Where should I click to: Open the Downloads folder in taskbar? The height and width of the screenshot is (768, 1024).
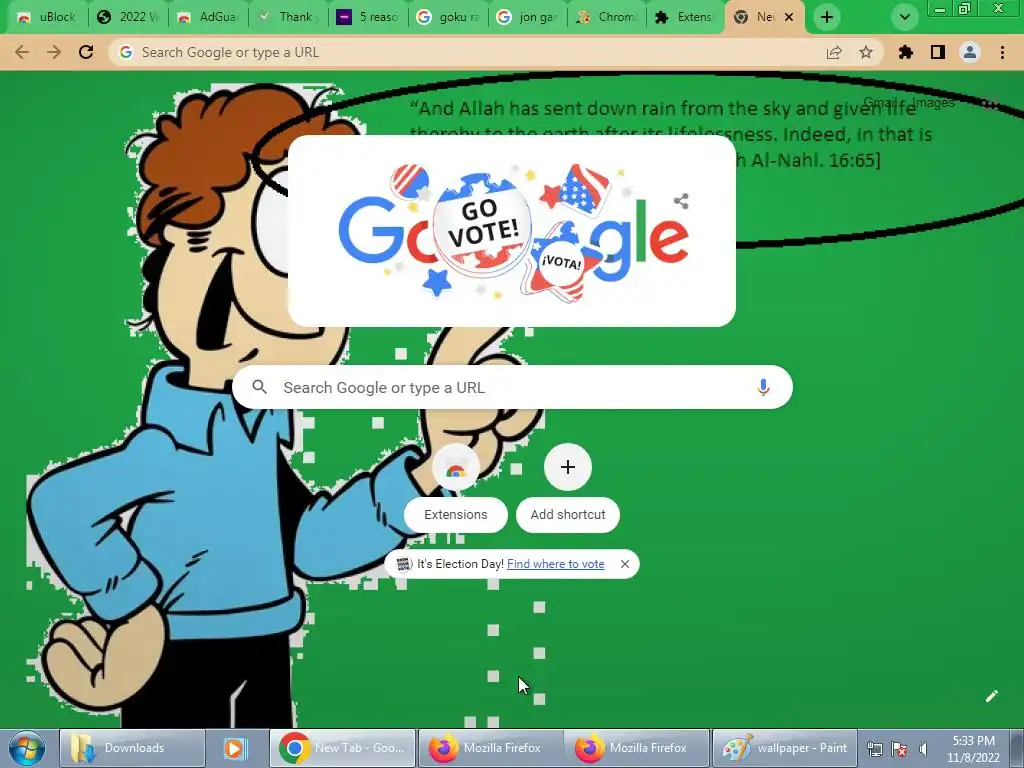pos(132,748)
